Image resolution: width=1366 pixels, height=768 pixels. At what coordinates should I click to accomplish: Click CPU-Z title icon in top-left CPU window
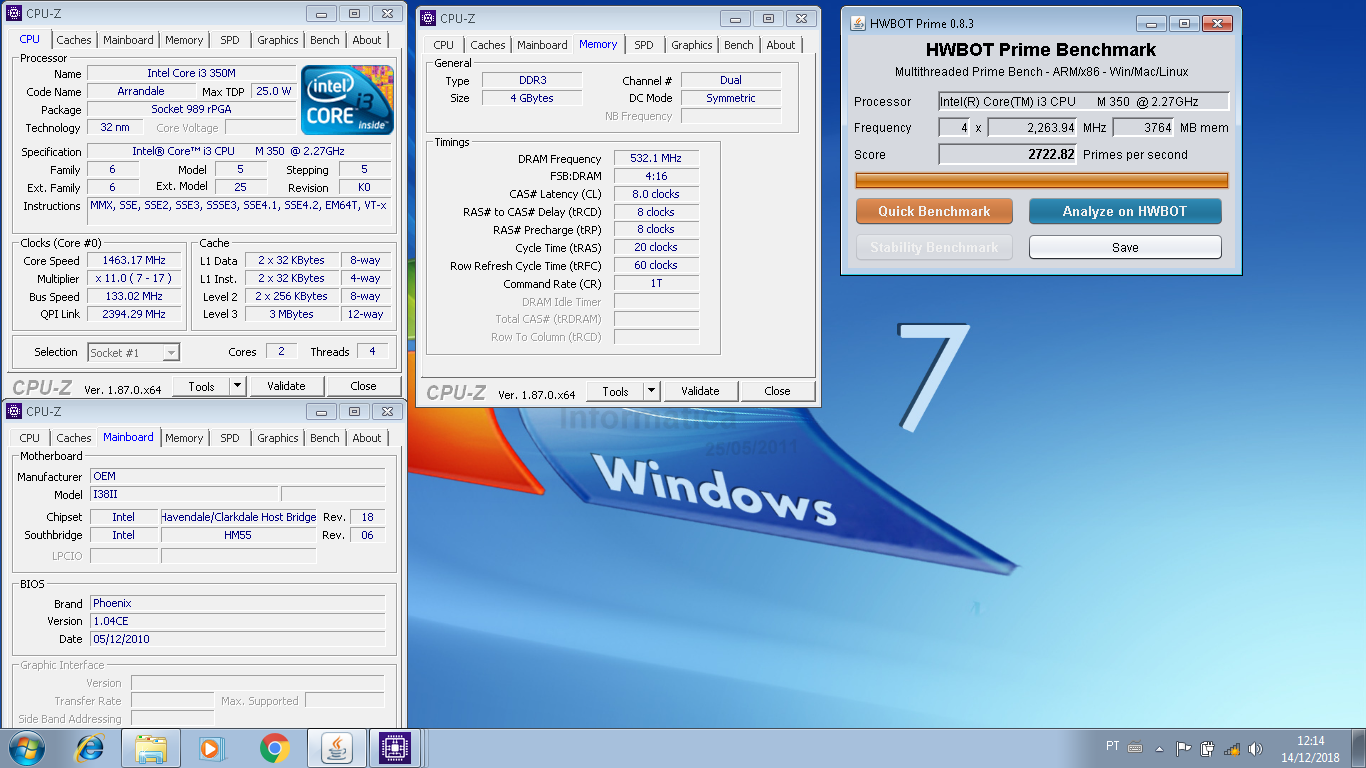pos(14,13)
